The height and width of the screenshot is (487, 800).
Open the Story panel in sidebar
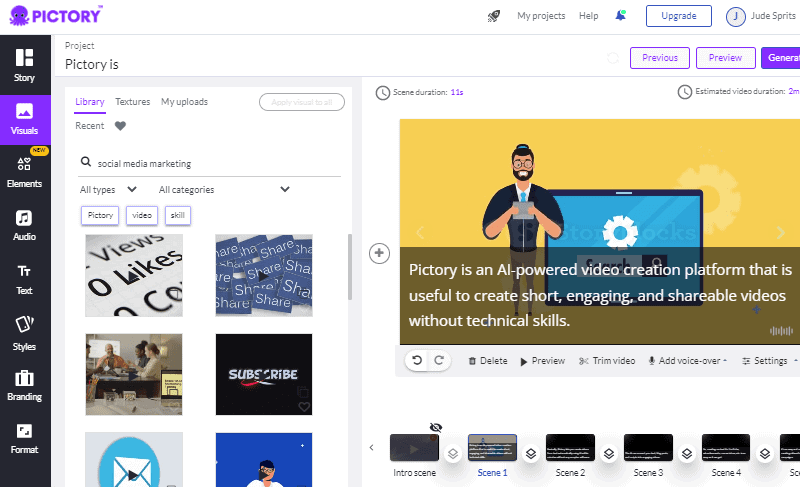pyautogui.click(x=24, y=65)
